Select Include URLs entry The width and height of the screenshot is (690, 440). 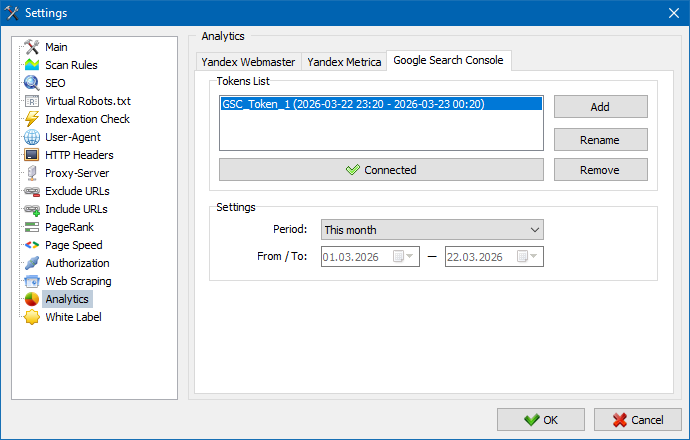click(x=77, y=209)
